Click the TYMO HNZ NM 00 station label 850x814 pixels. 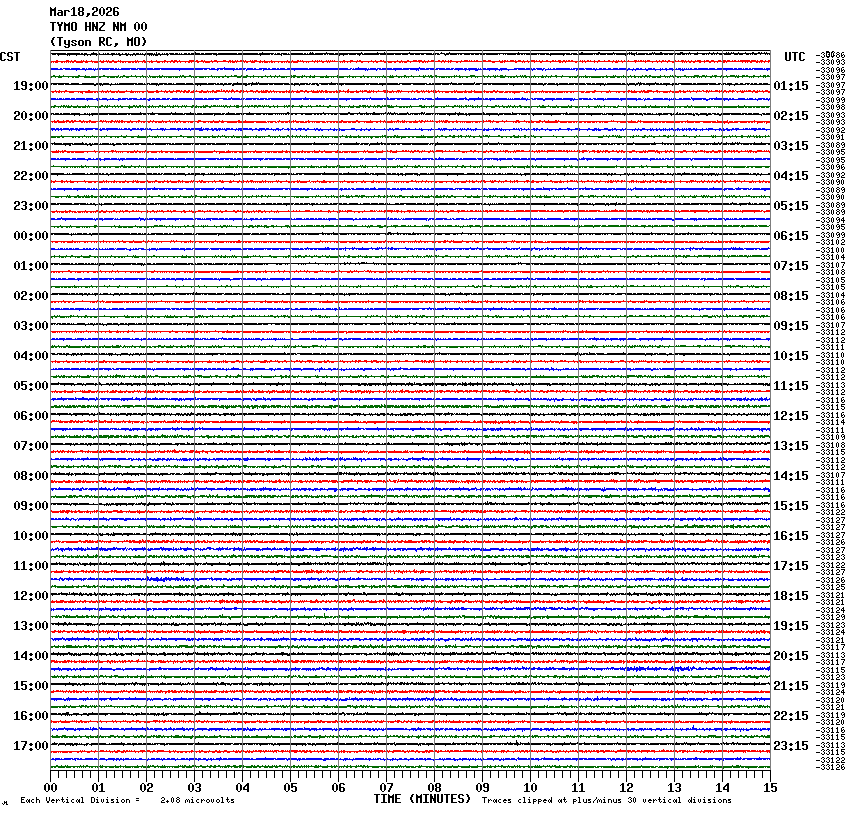(x=99, y=27)
